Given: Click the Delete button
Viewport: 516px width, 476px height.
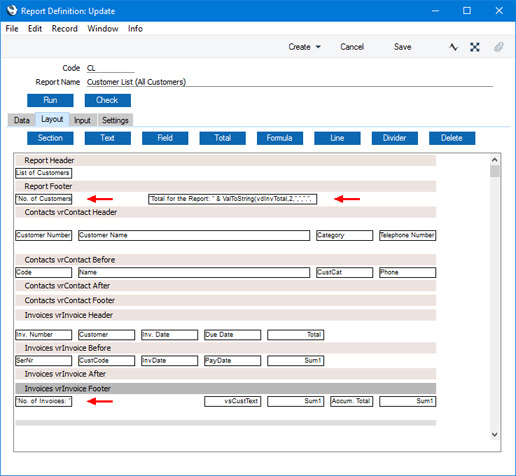Looking at the screenshot, I should tap(452, 138).
